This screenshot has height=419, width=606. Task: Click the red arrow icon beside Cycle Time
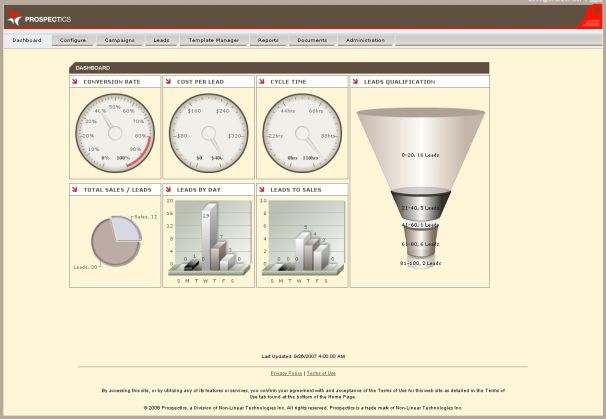pyautogui.click(x=262, y=81)
